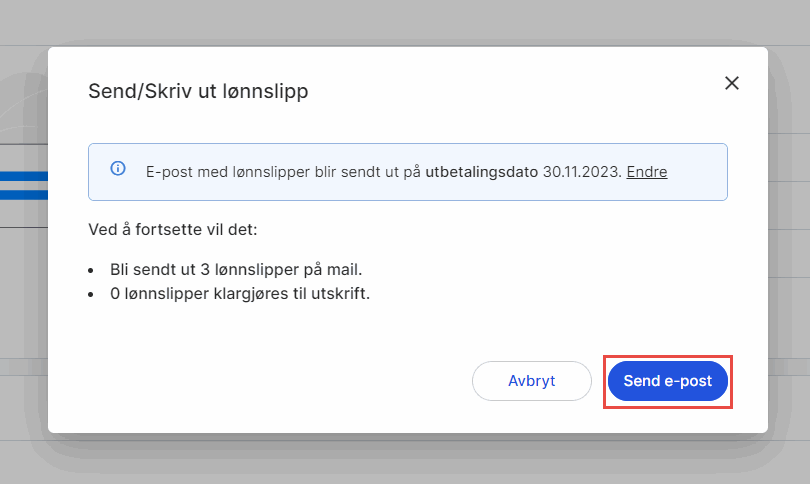Click the Endre link
810x484 pixels.
coord(647,172)
